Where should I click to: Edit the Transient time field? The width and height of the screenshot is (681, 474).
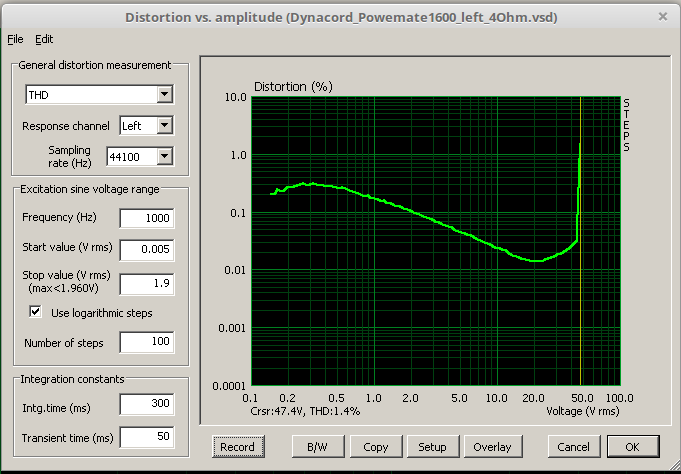click(146, 437)
